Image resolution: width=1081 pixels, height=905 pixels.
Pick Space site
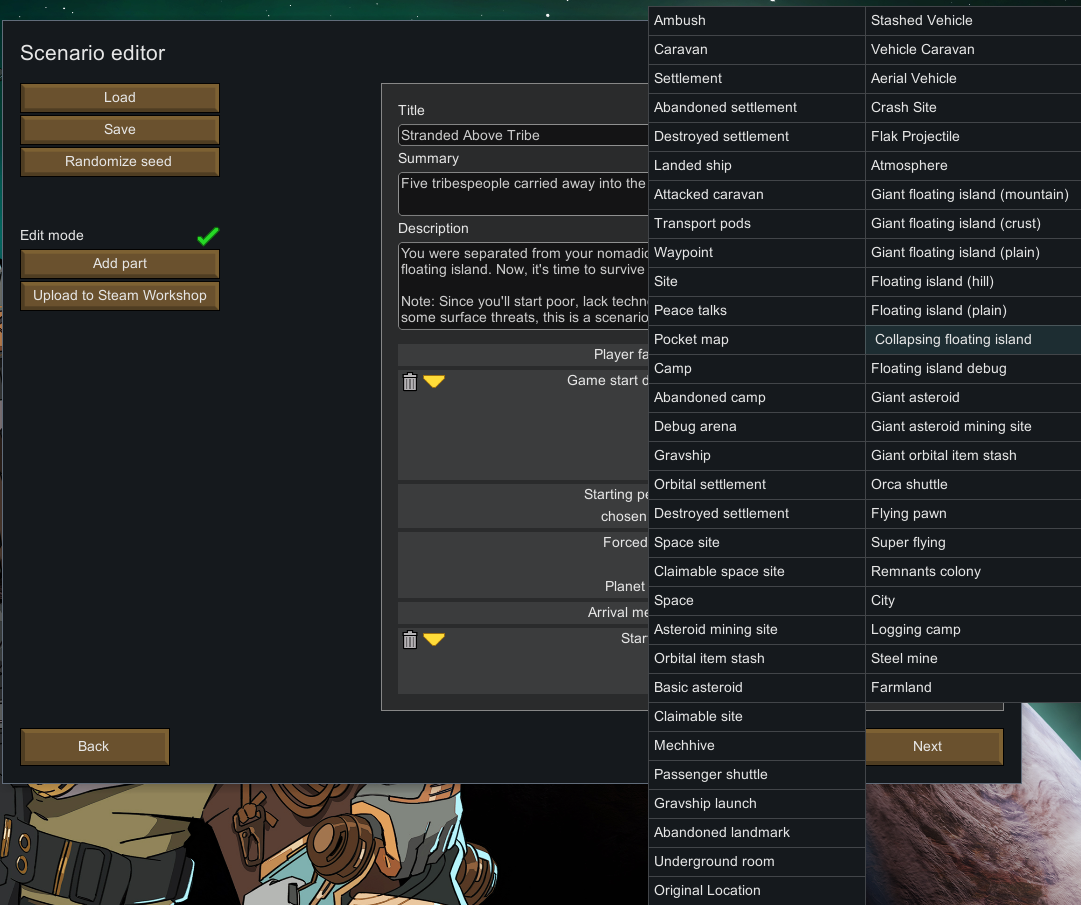pyautogui.click(x=756, y=542)
